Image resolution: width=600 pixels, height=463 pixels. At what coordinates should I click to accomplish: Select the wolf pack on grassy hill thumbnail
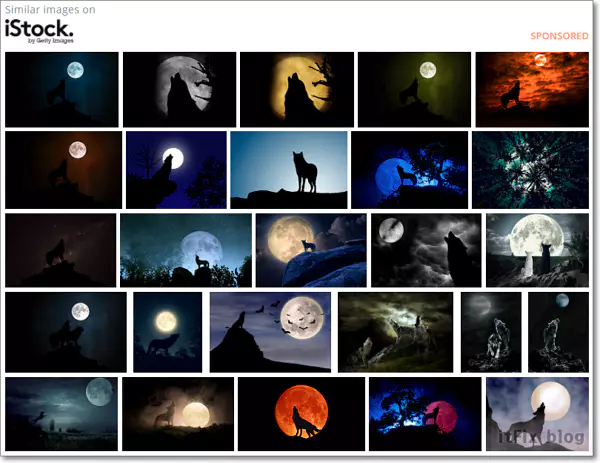396,332
